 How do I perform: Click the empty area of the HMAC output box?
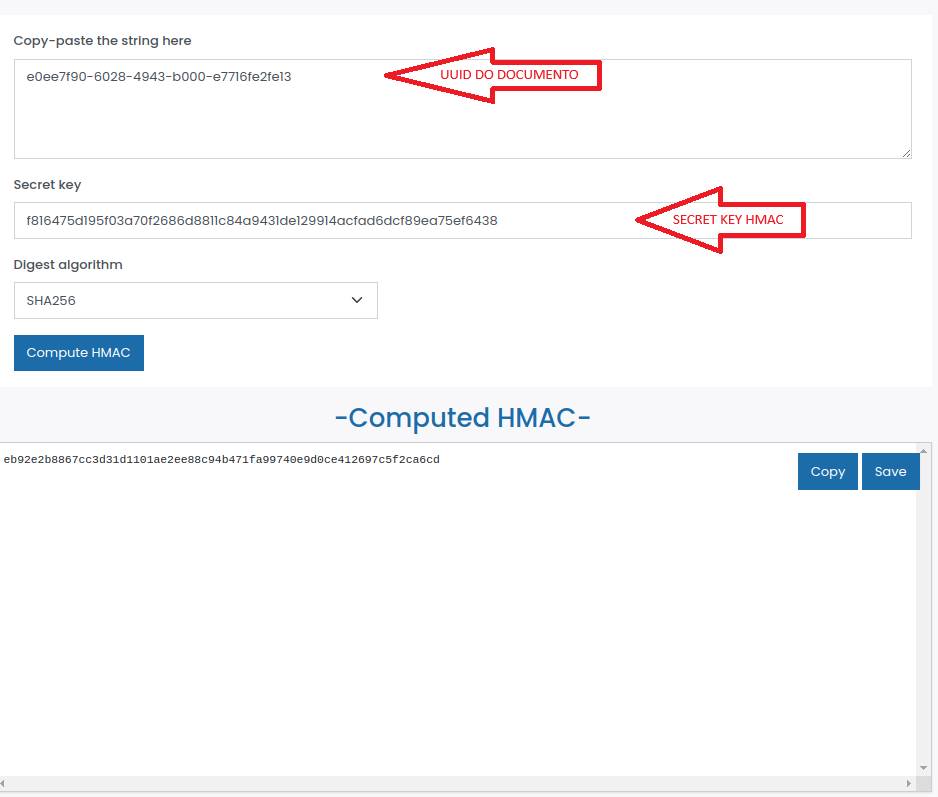coord(450,630)
